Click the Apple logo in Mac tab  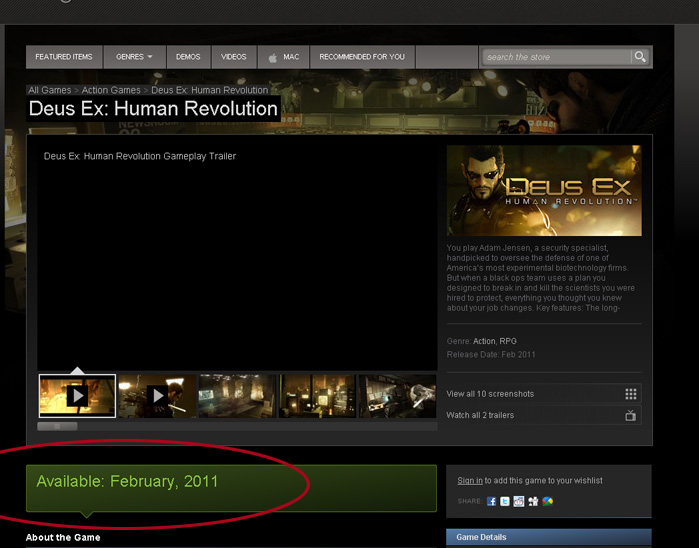pyautogui.click(x=273, y=58)
